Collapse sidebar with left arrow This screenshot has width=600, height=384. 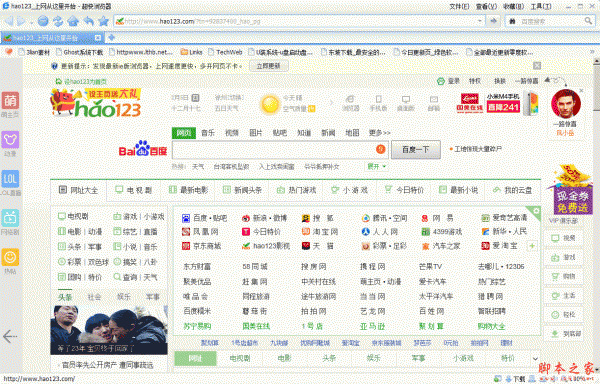[10, 337]
